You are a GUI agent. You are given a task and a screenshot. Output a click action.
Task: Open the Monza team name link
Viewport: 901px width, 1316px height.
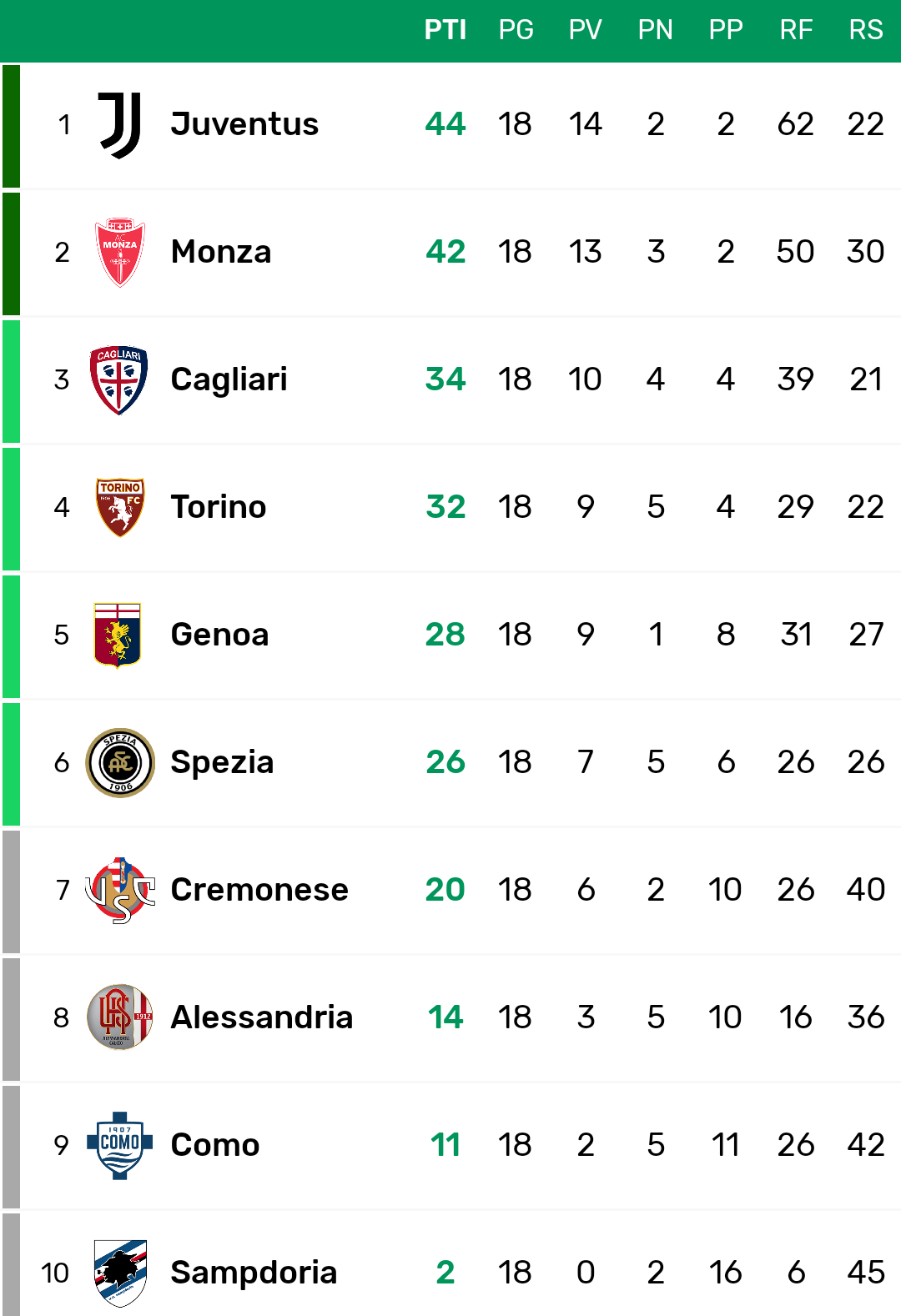tap(221, 252)
